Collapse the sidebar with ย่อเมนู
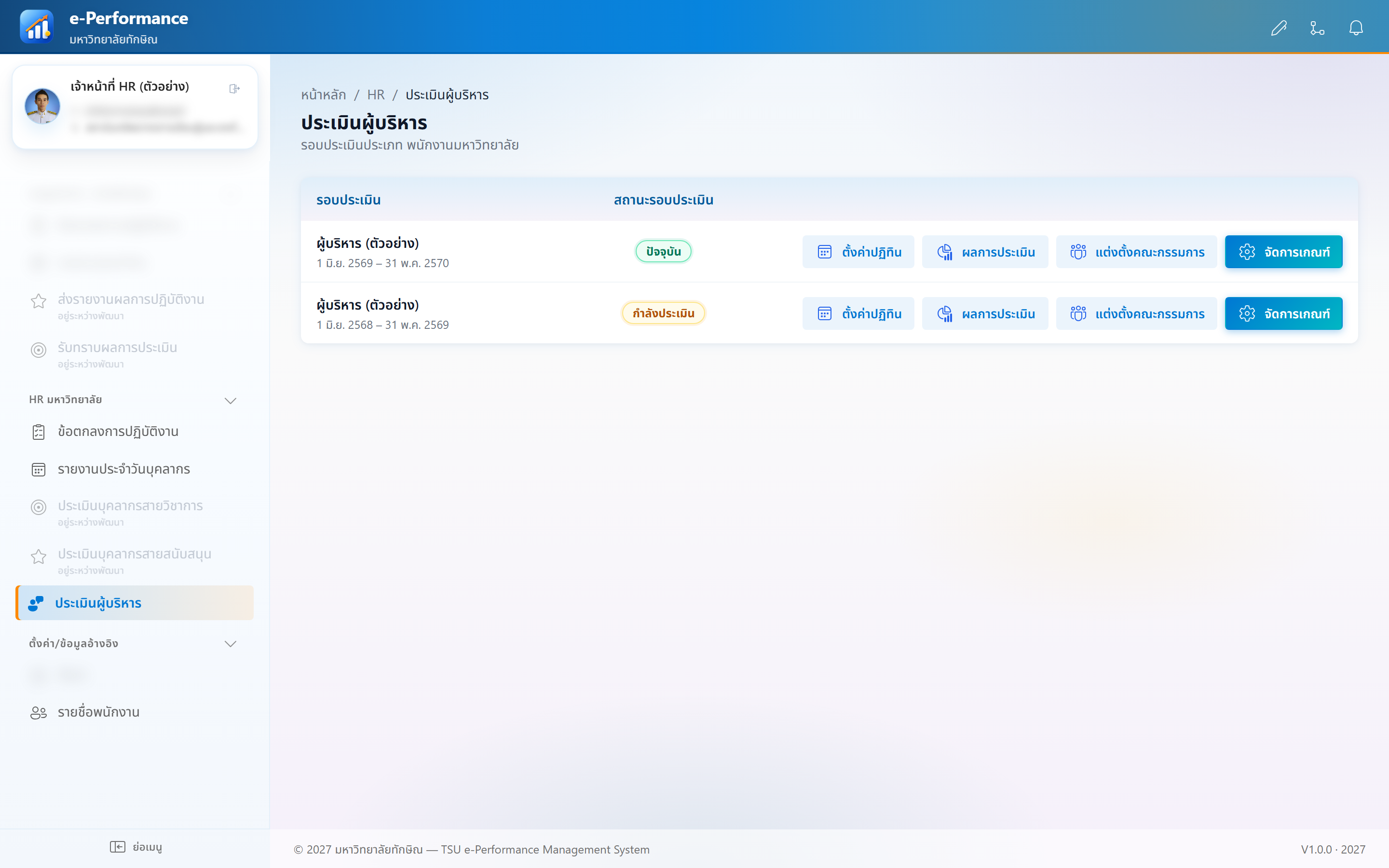The image size is (1389, 868). [x=136, y=847]
